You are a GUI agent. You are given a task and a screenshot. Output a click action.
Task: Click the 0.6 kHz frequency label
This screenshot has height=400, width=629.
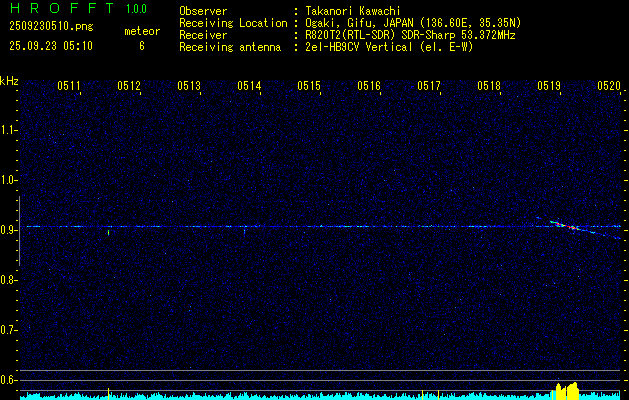[8, 380]
